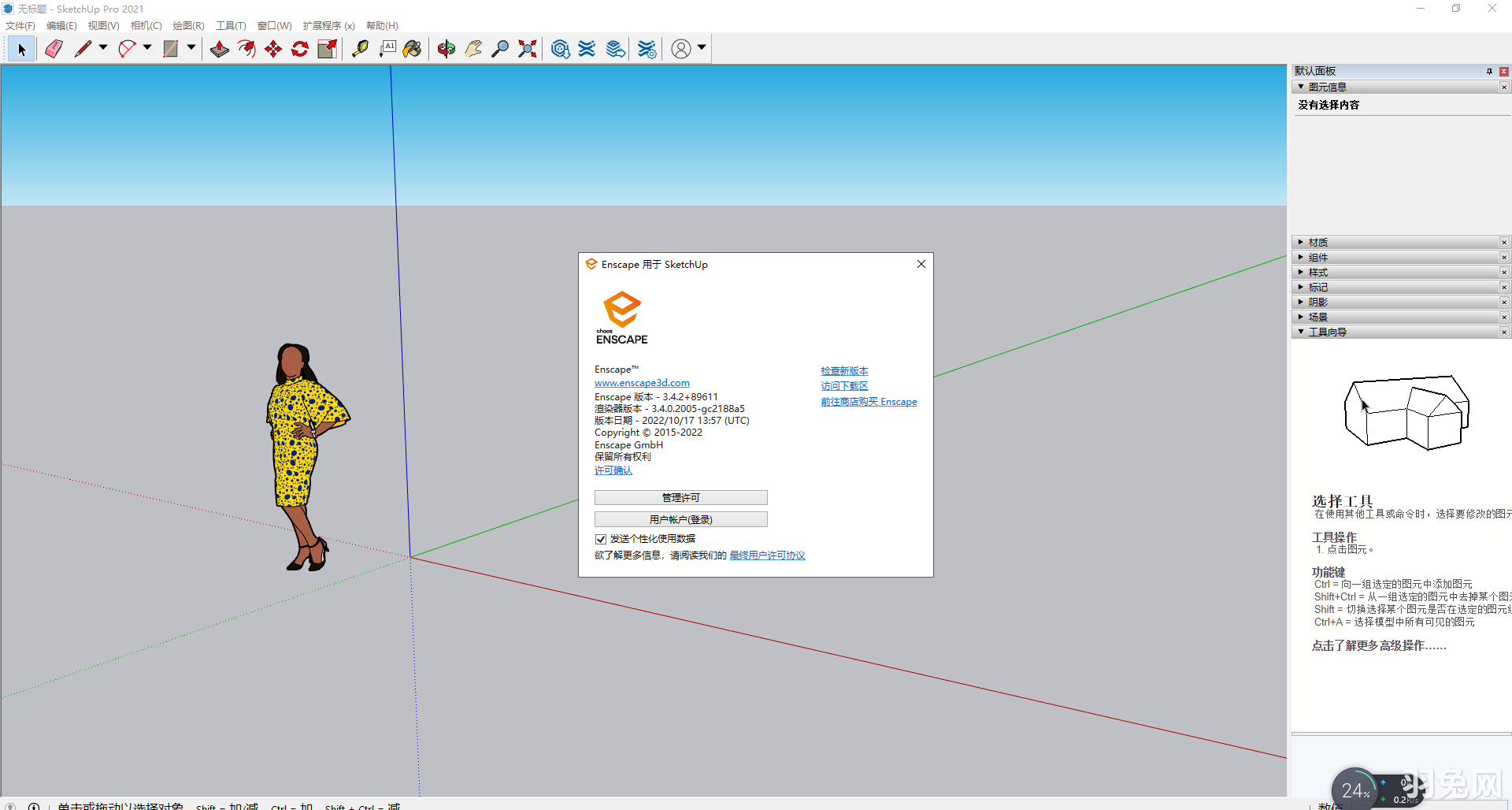Click the Zoom Extents icon
This screenshot has height=810, width=1512.
[x=527, y=48]
